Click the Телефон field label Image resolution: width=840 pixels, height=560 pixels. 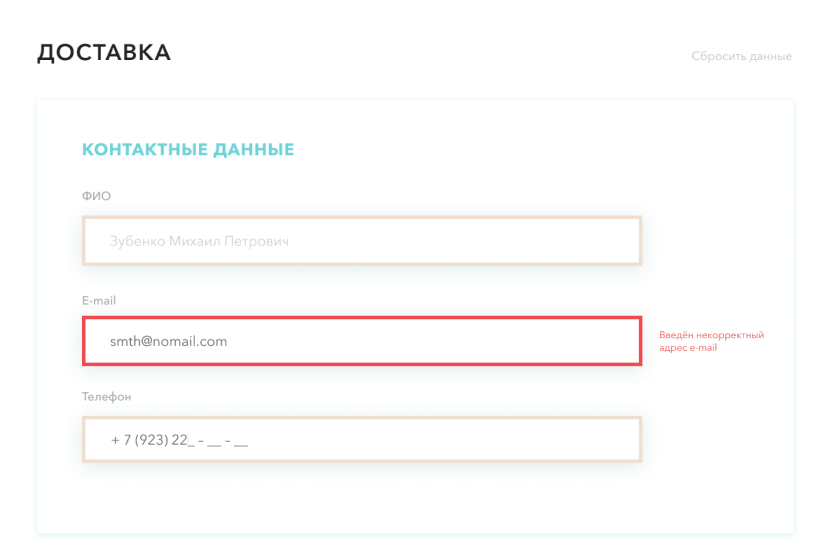[107, 397]
